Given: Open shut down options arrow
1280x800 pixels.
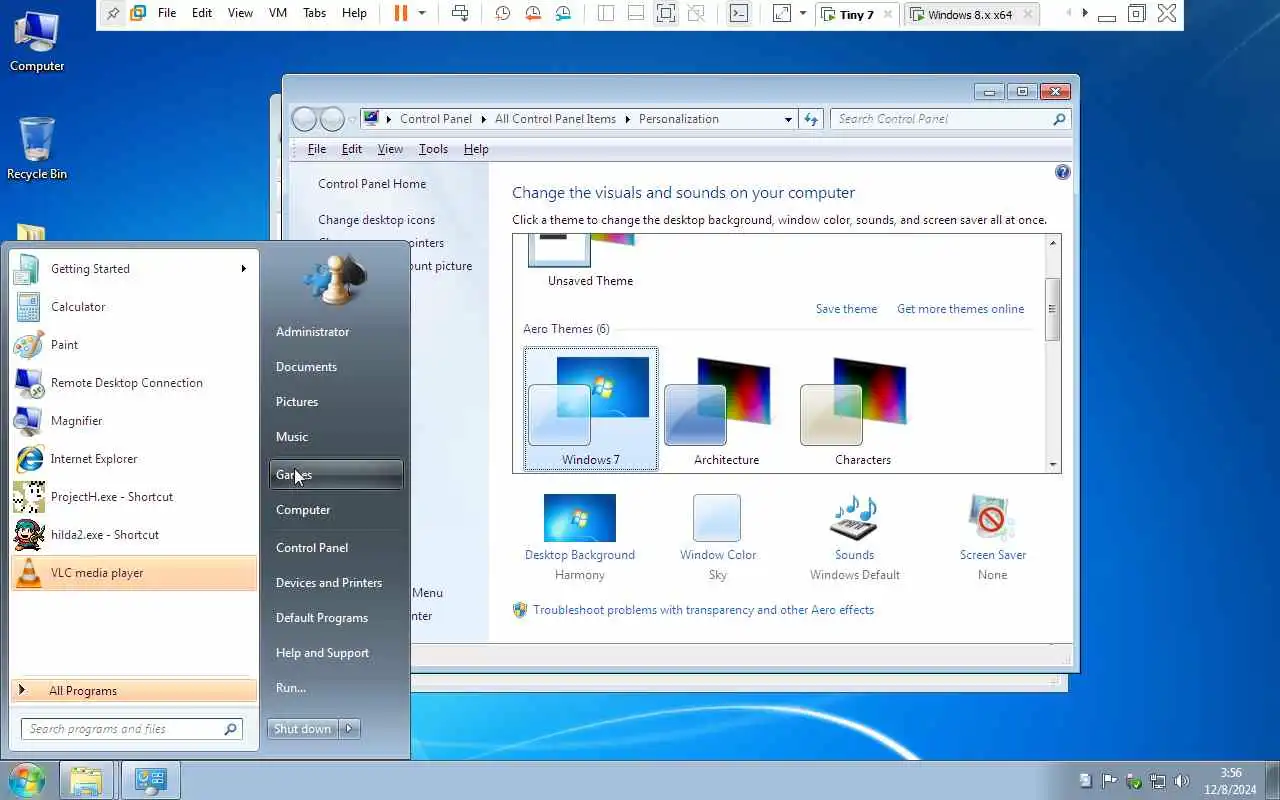Looking at the screenshot, I should (x=350, y=729).
